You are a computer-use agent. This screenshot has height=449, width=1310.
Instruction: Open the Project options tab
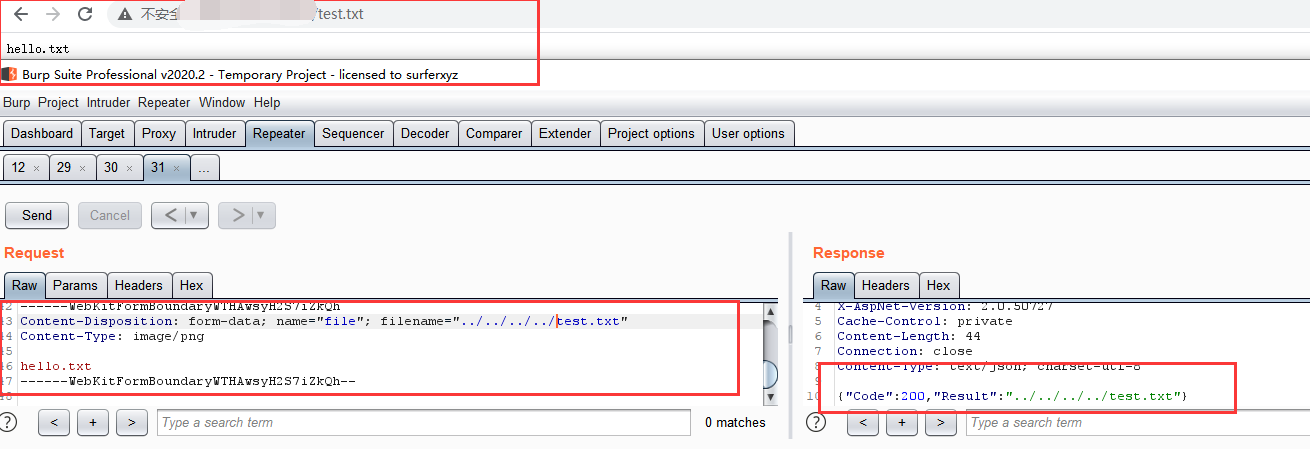(651, 133)
